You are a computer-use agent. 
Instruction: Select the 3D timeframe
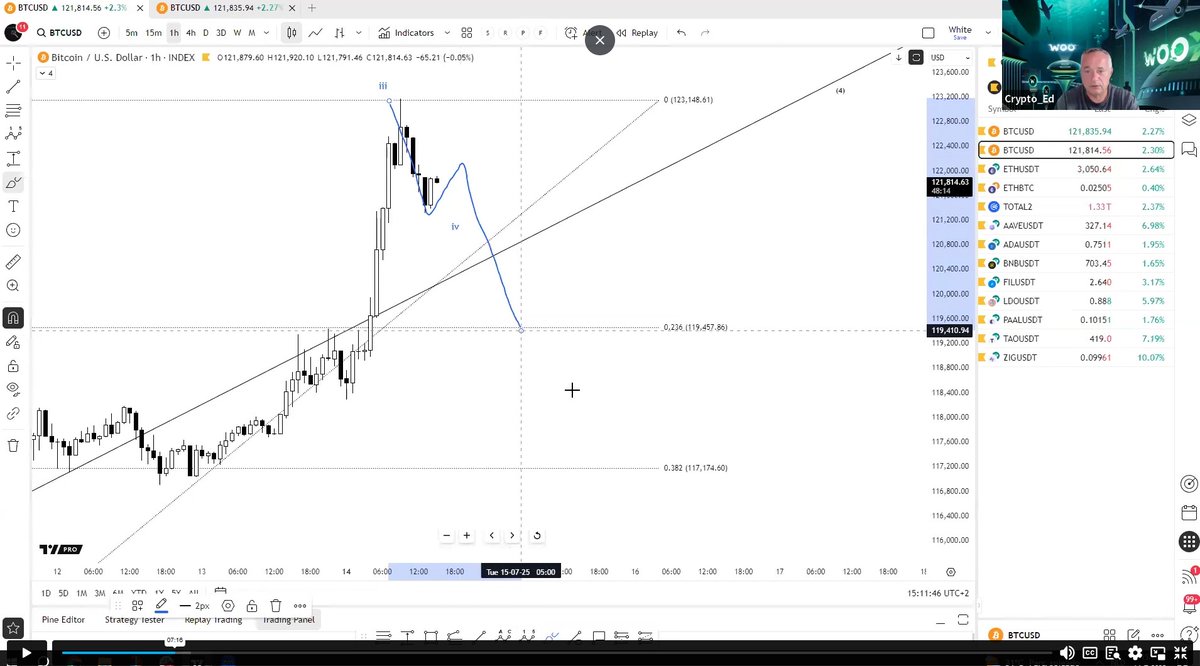221,33
